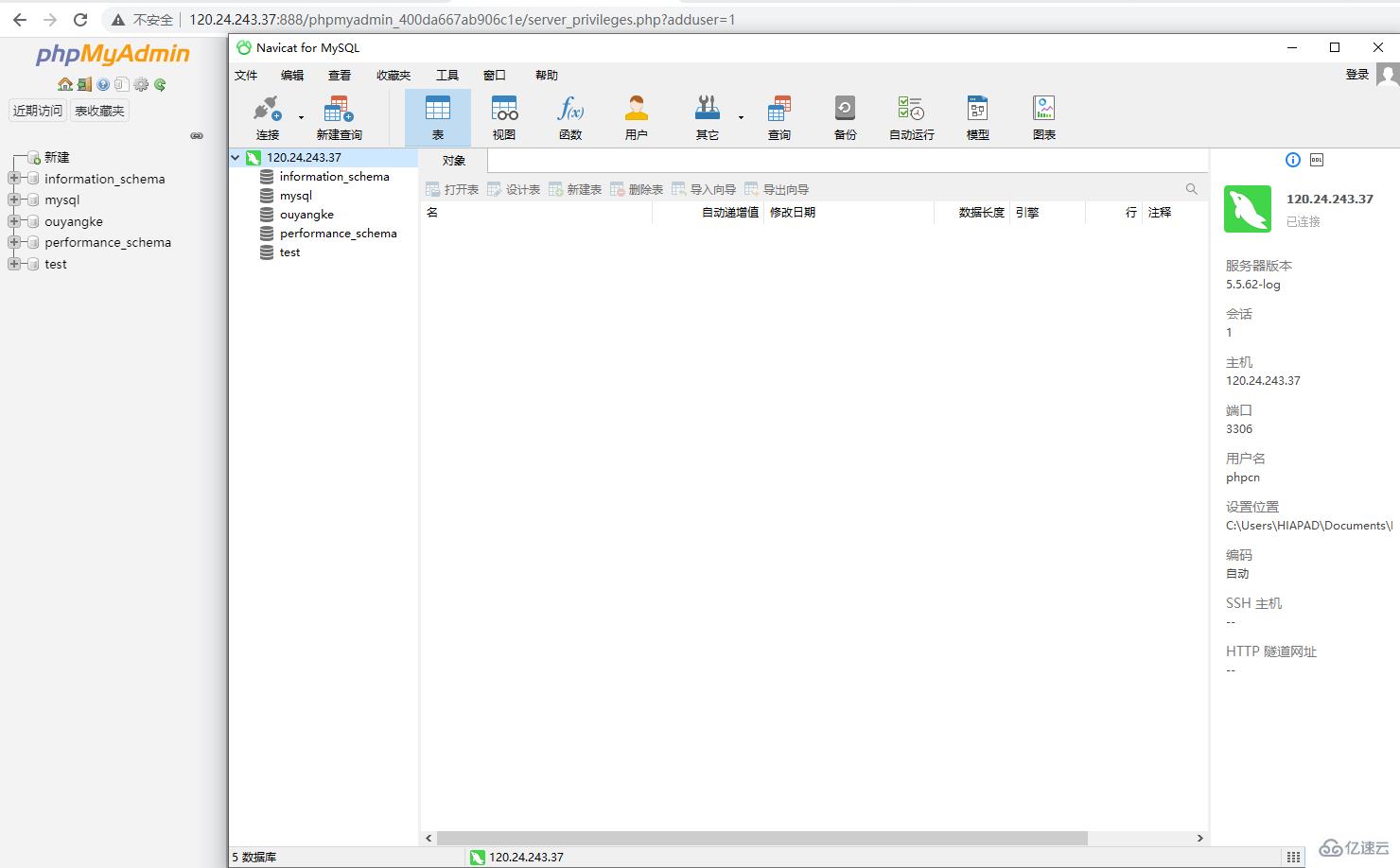This screenshot has height=868, width=1400.
Task: Show general info panel icon
Action: click(1293, 160)
